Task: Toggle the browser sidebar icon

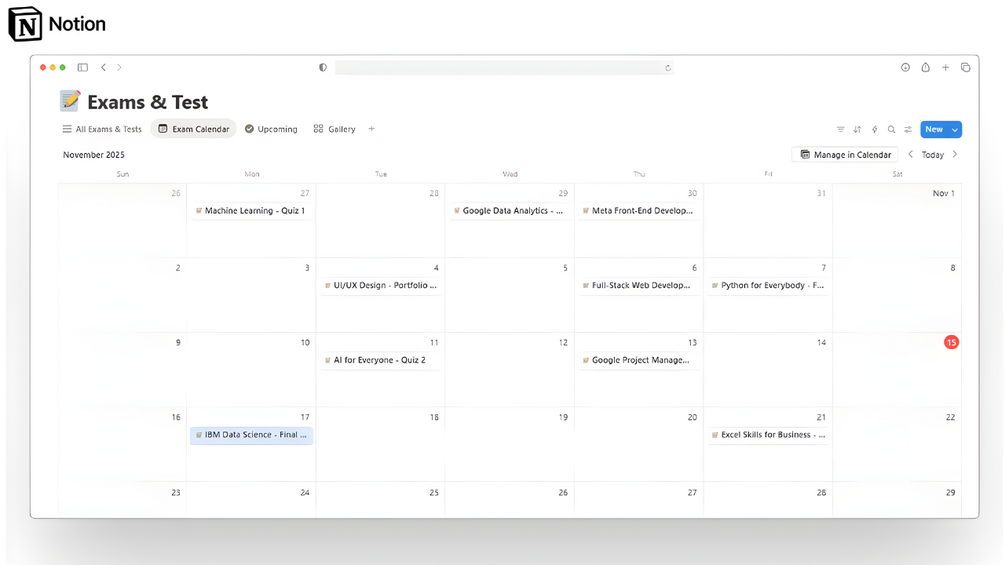Action: (x=83, y=67)
